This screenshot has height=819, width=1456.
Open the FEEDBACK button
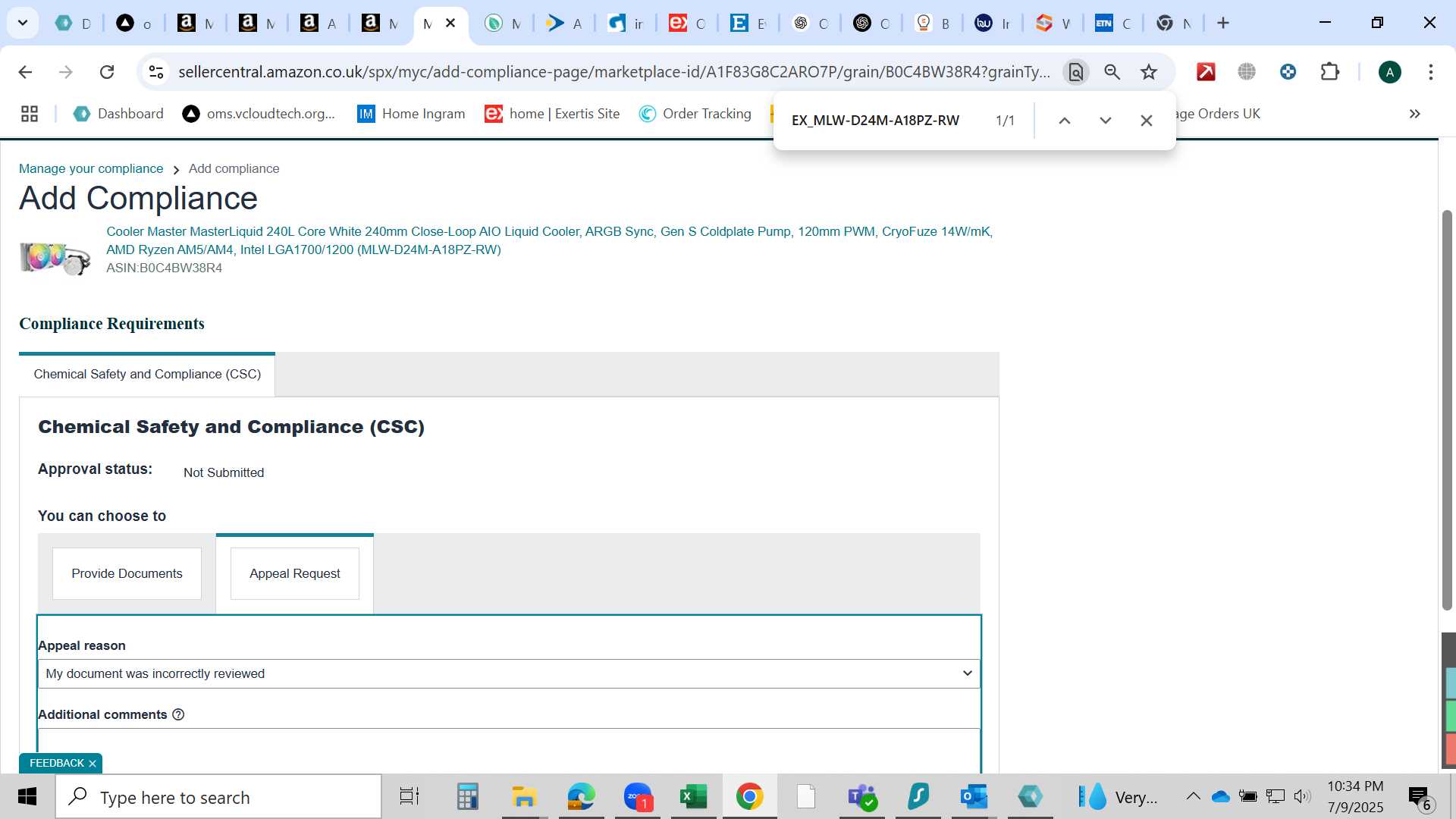[57, 764]
